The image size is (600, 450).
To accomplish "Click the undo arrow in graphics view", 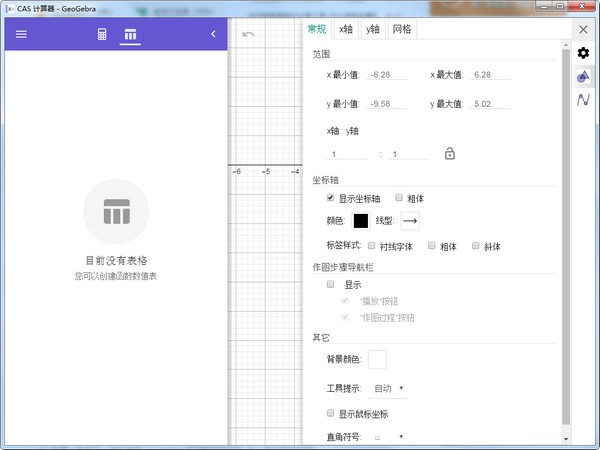I will coord(248,35).
